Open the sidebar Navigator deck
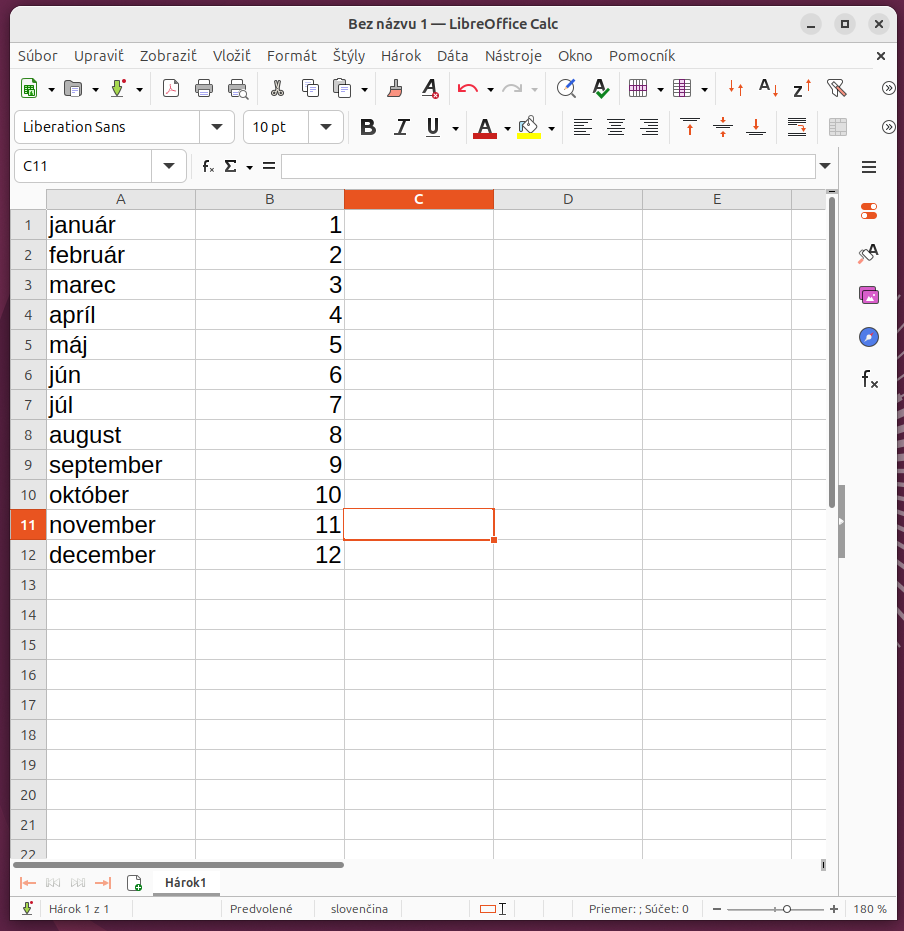904x931 pixels. click(x=869, y=337)
